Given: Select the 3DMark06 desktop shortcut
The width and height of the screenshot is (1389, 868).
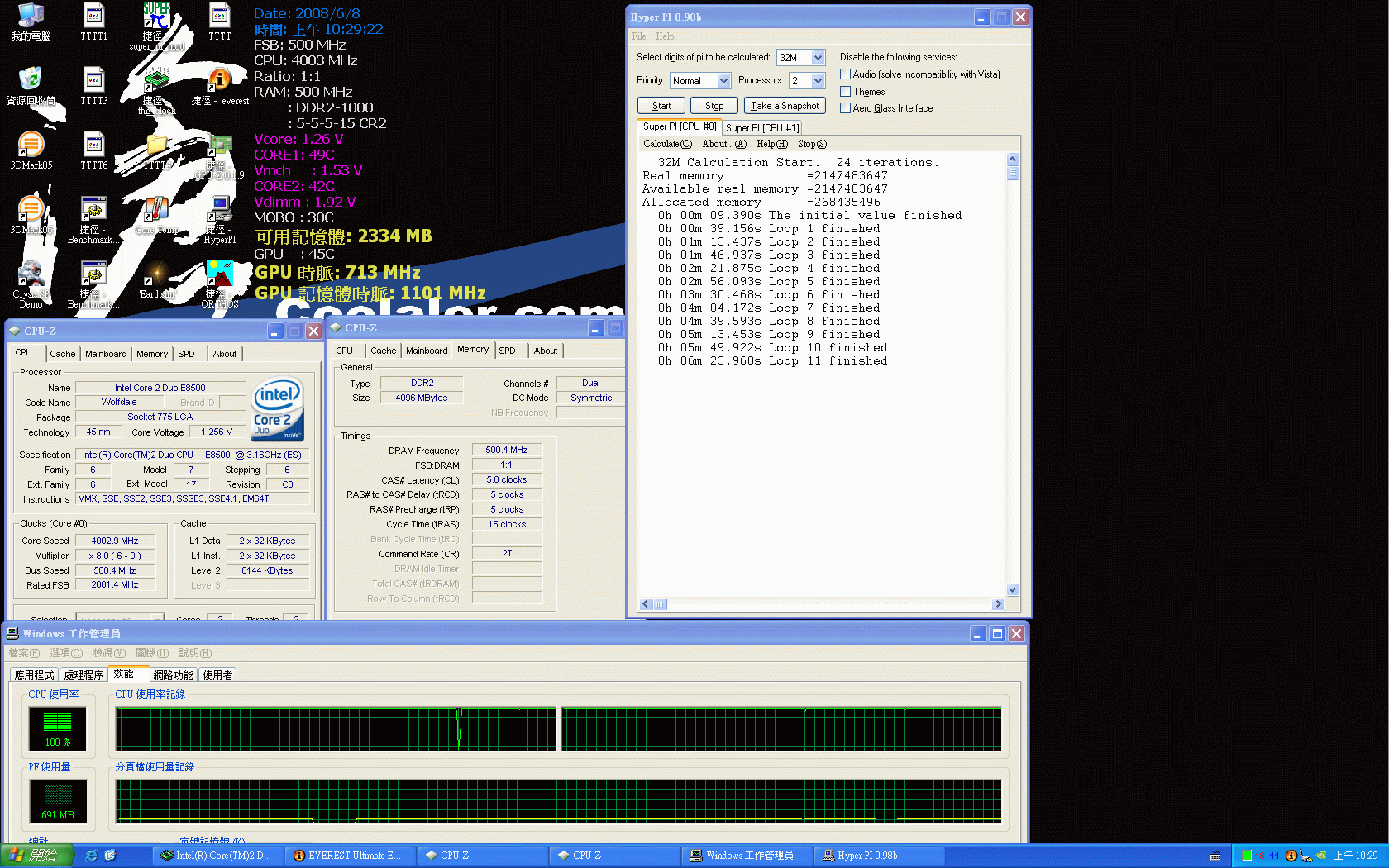Looking at the screenshot, I should pyautogui.click(x=31, y=215).
